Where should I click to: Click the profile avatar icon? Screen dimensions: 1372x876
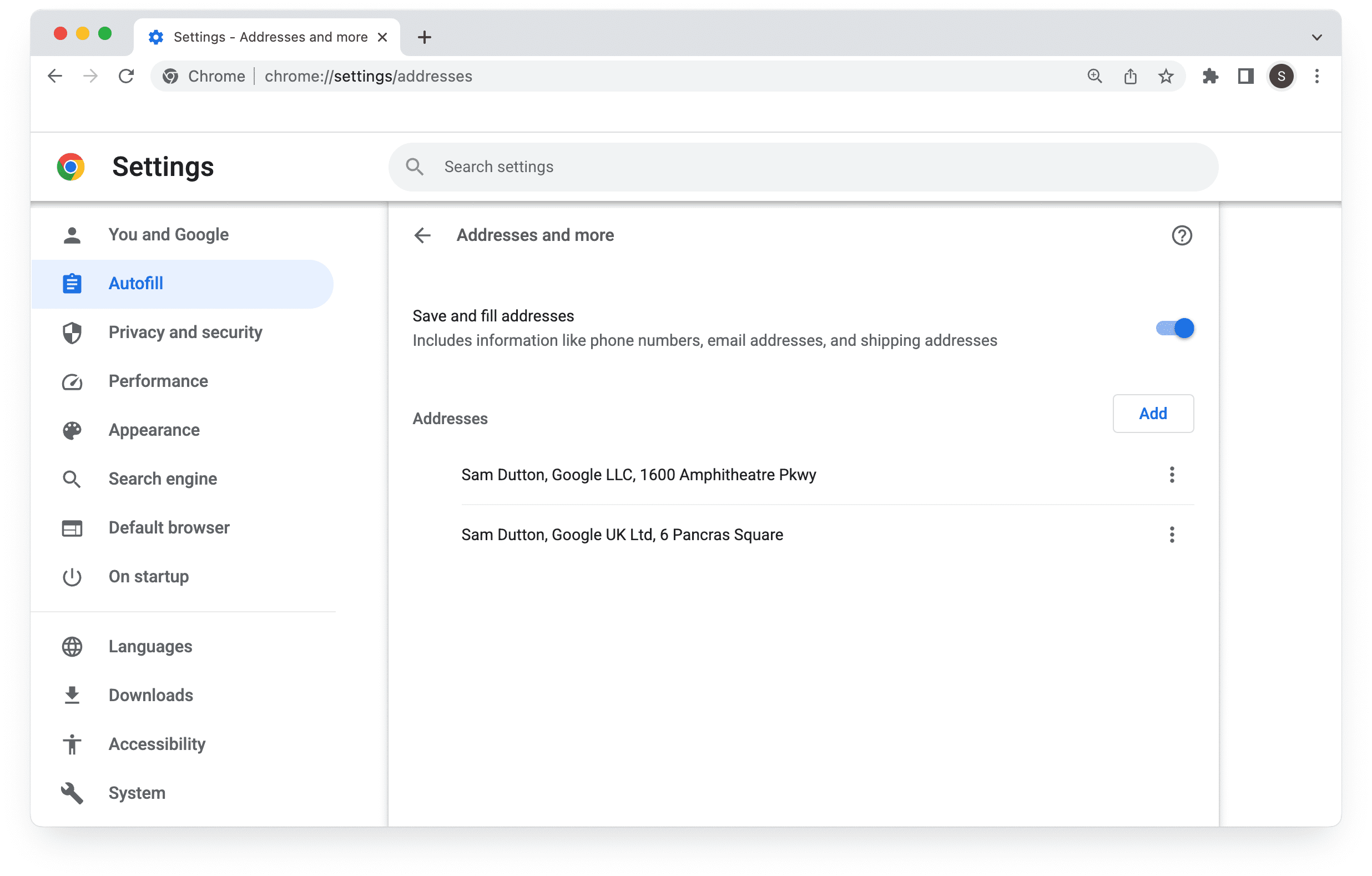pyautogui.click(x=1280, y=76)
